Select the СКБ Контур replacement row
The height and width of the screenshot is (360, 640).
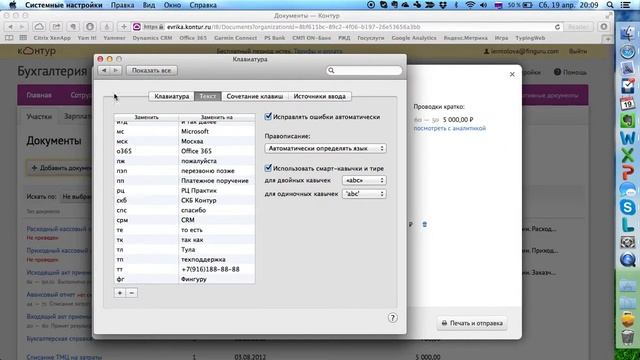[184, 200]
